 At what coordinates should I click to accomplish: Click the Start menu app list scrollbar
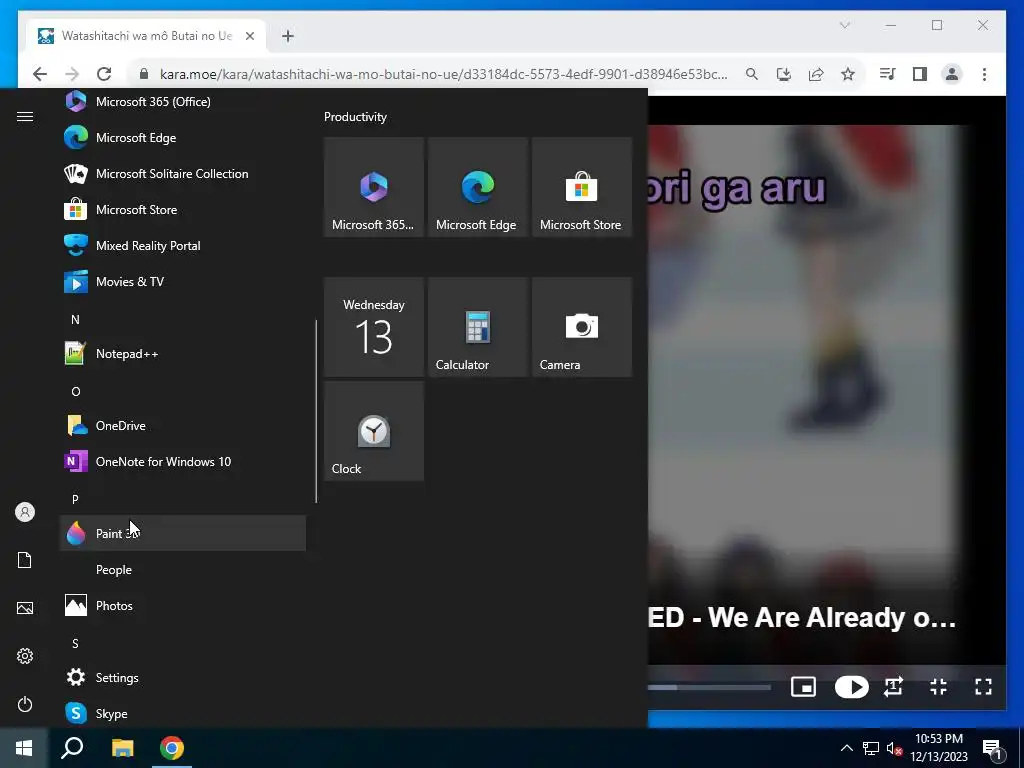[x=316, y=411]
